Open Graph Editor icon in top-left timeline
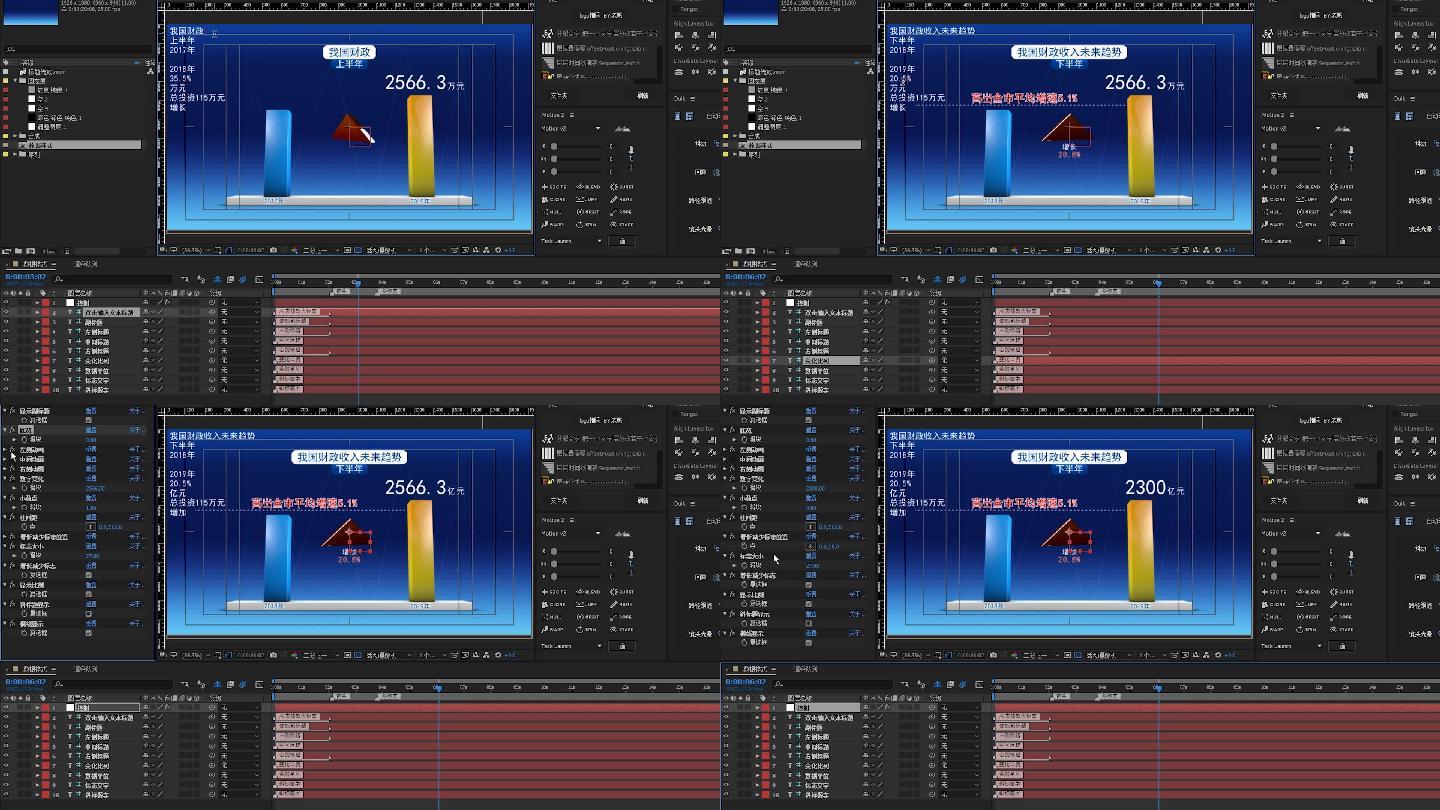This screenshot has width=1440, height=810. [259, 279]
